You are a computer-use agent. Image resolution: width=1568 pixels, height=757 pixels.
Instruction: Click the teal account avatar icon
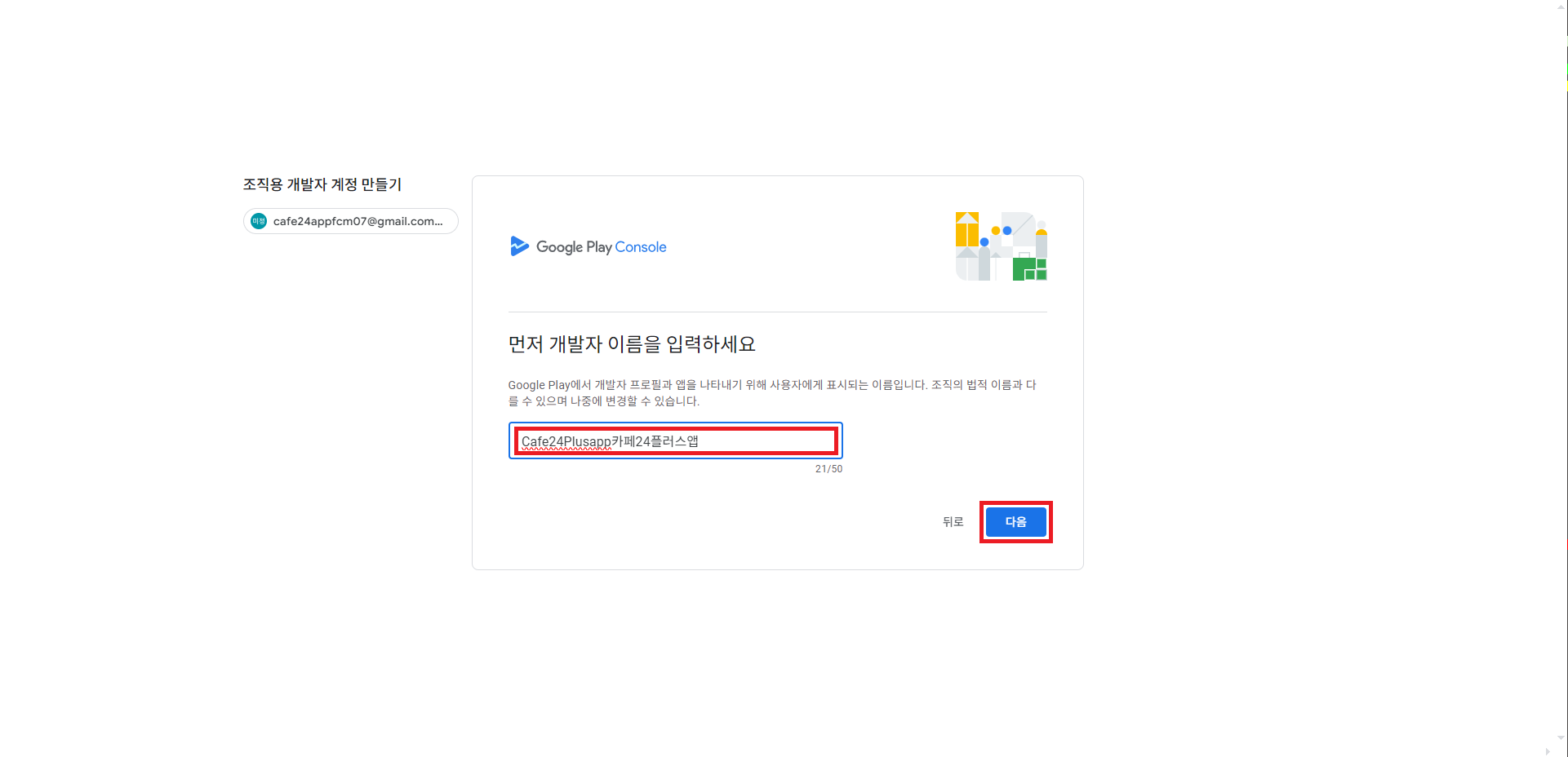point(259,221)
